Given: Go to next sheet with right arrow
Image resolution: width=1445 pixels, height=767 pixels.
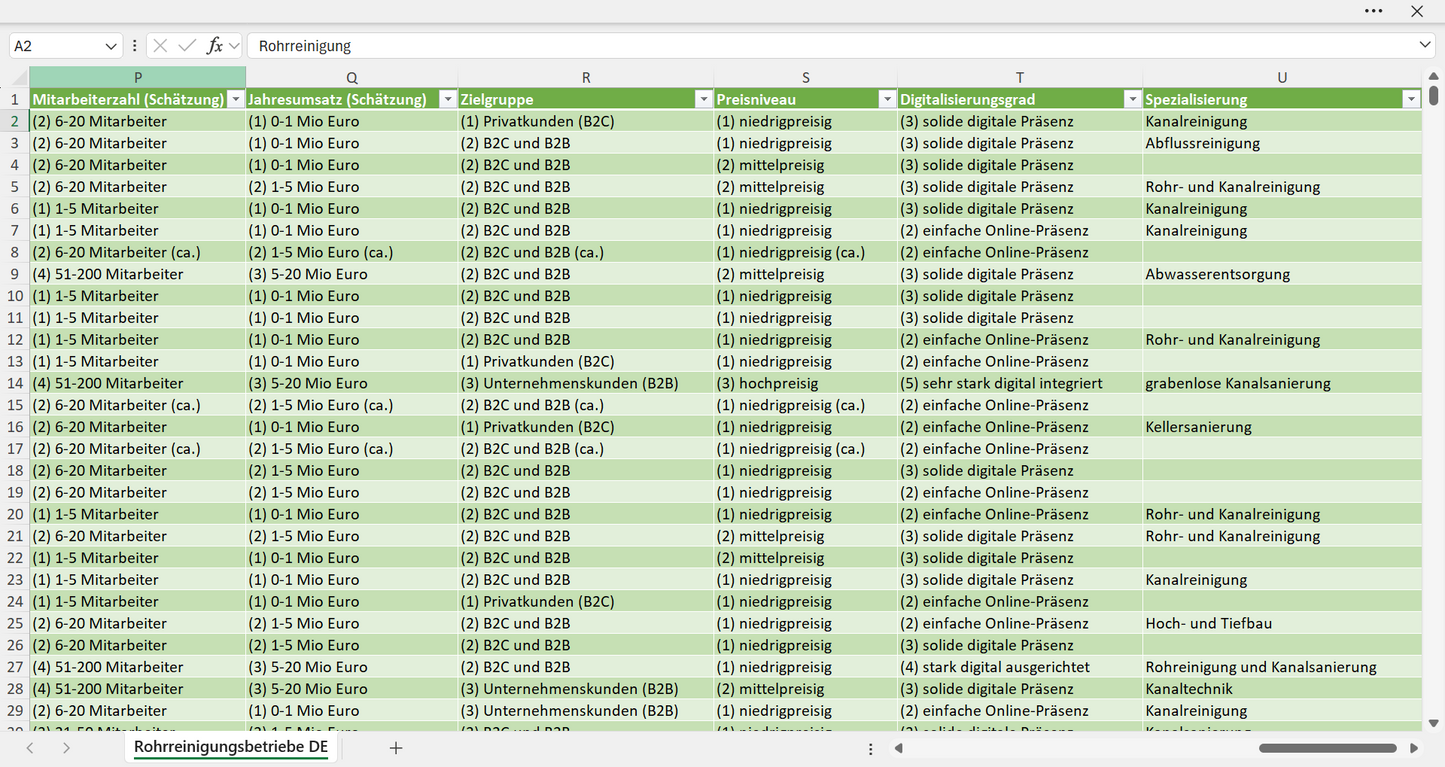Looking at the screenshot, I should tap(66, 748).
